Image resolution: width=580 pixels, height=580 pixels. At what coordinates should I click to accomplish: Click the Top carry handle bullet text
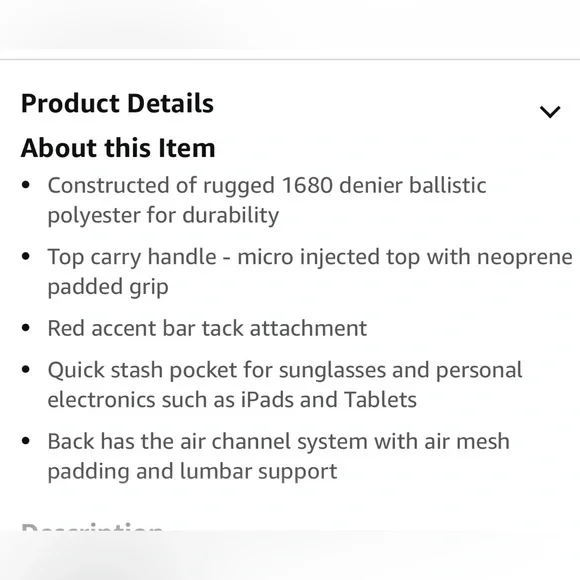pos(310,272)
